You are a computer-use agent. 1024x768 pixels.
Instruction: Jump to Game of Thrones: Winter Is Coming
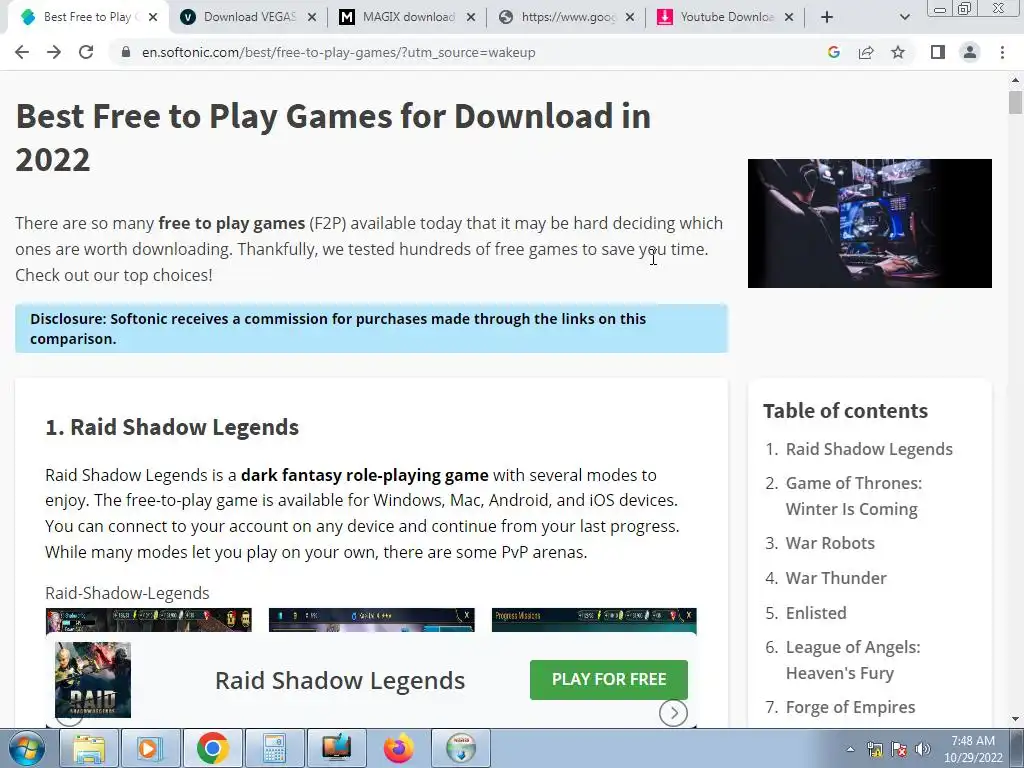854,496
